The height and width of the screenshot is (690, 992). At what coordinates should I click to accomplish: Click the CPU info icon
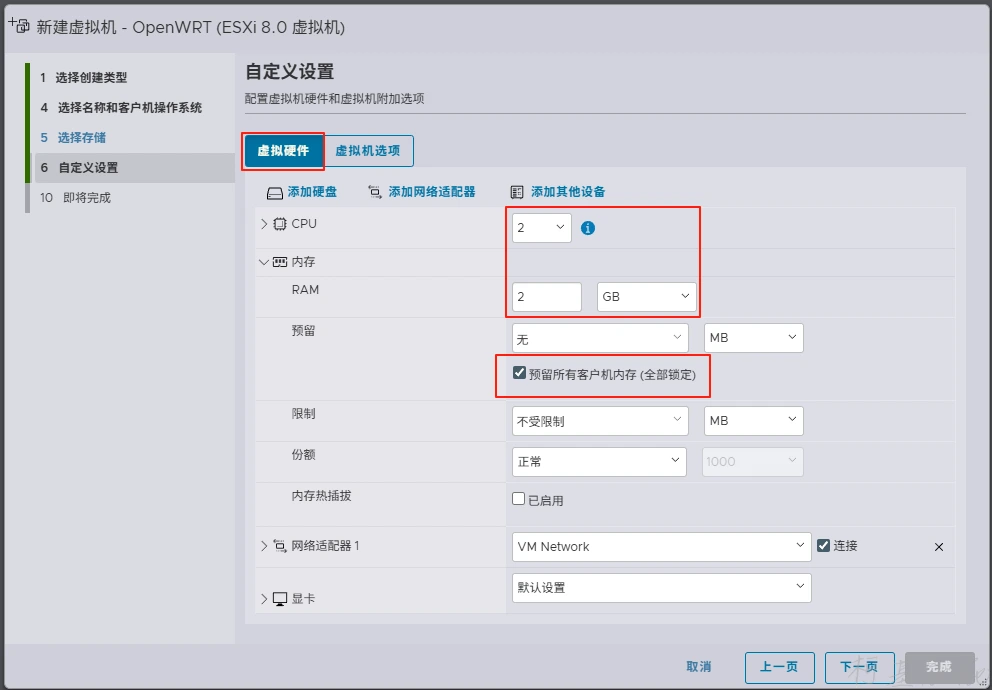coord(588,228)
